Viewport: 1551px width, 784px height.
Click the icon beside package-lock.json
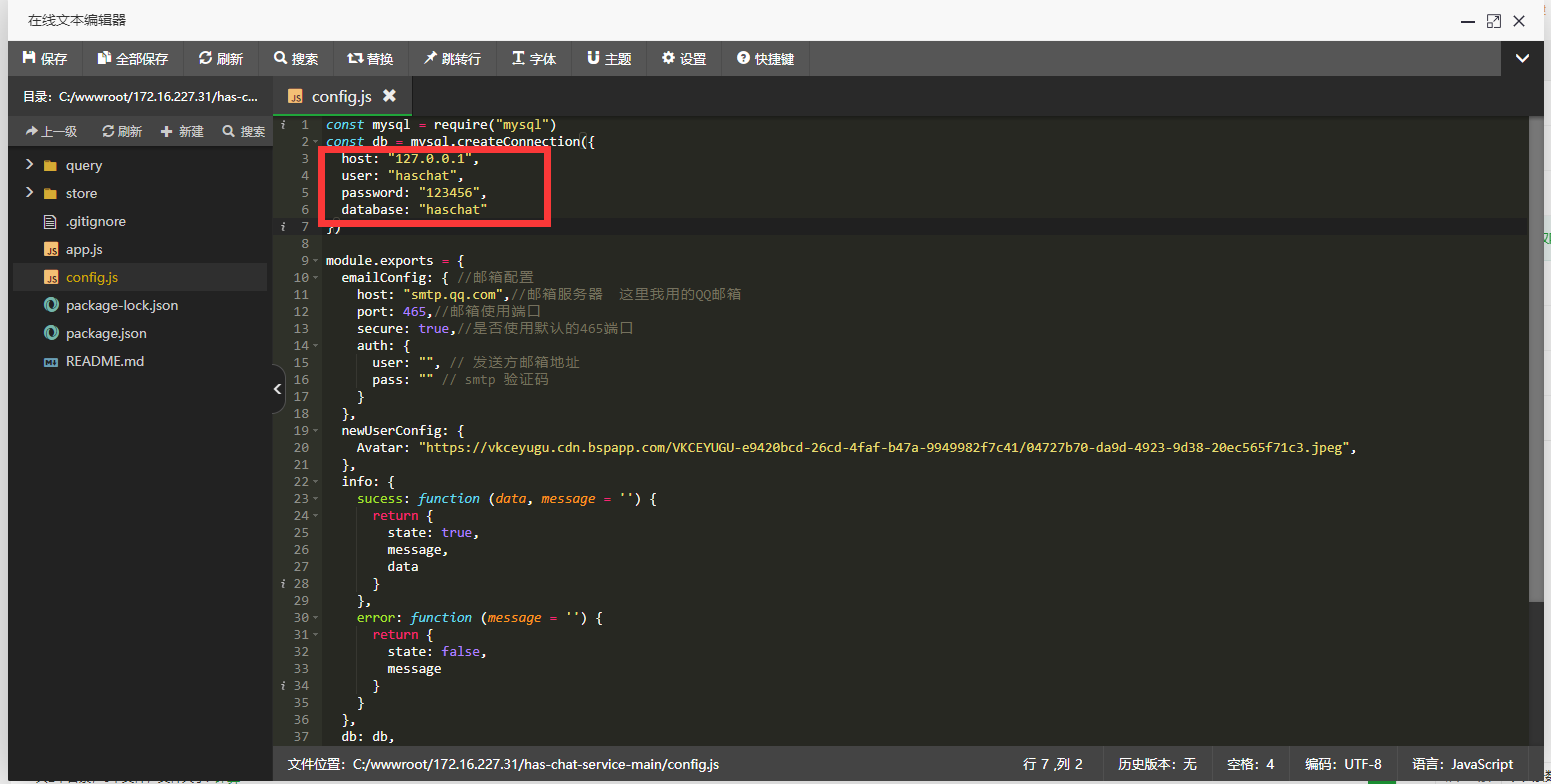[51, 305]
